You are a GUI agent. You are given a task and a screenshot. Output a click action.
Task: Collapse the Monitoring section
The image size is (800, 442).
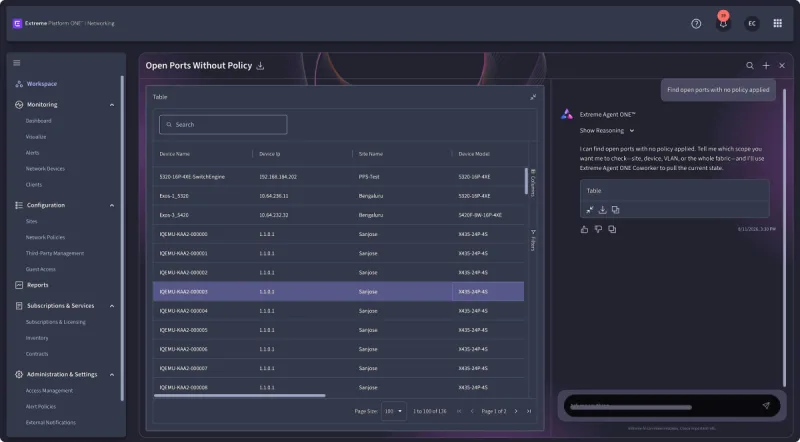coord(112,105)
